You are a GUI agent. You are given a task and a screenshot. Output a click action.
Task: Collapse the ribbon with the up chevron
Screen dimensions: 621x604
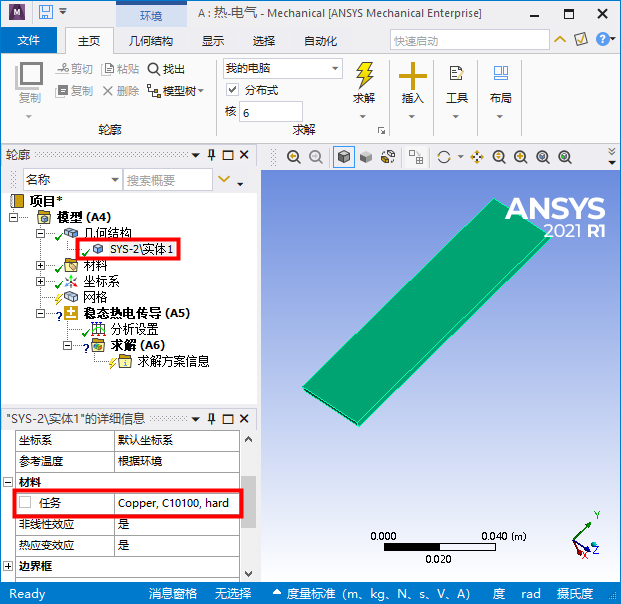pyautogui.click(x=560, y=39)
